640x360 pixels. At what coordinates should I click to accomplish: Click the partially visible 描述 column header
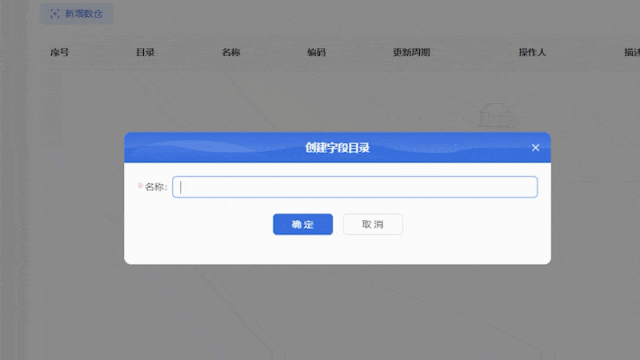click(632, 52)
